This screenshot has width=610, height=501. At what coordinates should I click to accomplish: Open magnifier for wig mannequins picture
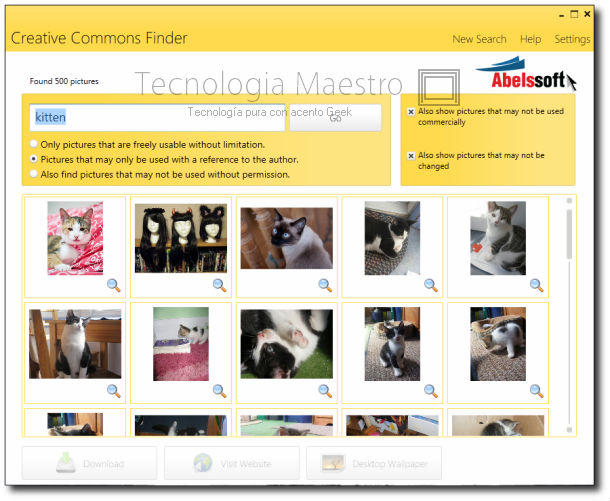point(219,285)
